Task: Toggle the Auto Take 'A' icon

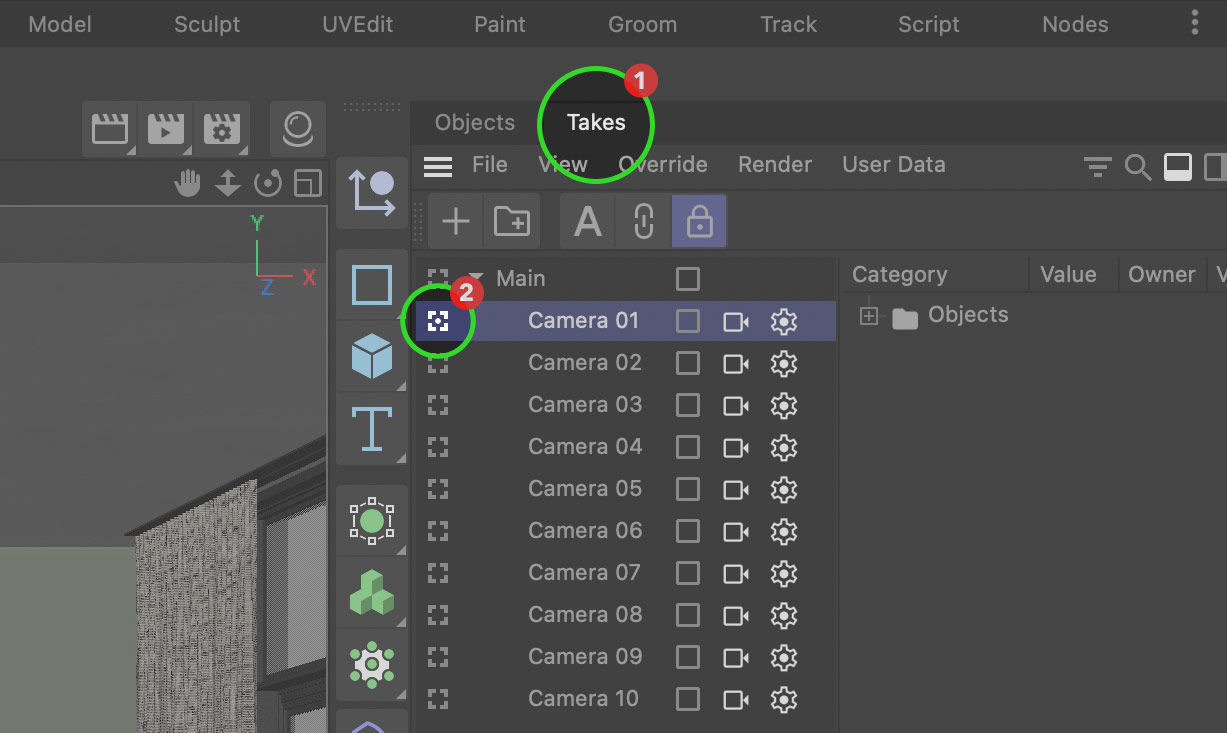Action: [x=588, y=221]
